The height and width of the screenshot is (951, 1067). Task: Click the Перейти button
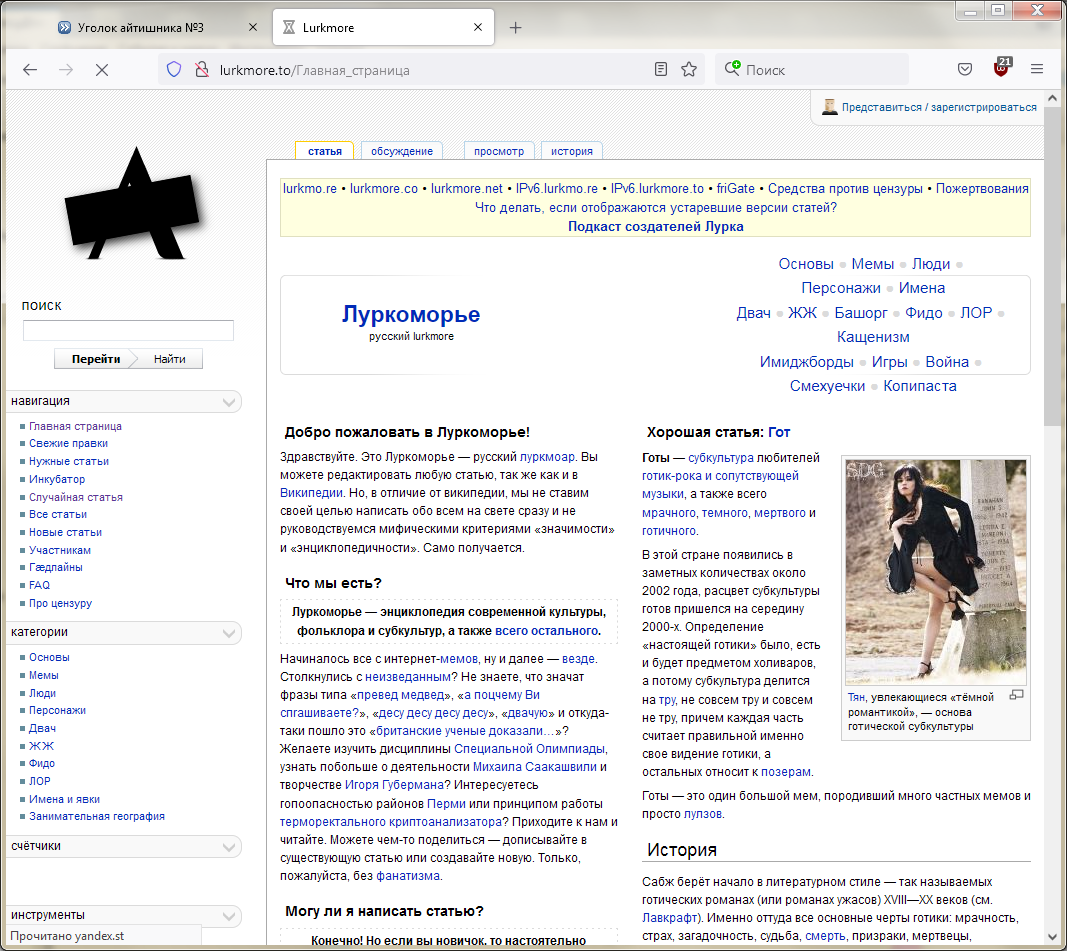[x=96, y=359]
